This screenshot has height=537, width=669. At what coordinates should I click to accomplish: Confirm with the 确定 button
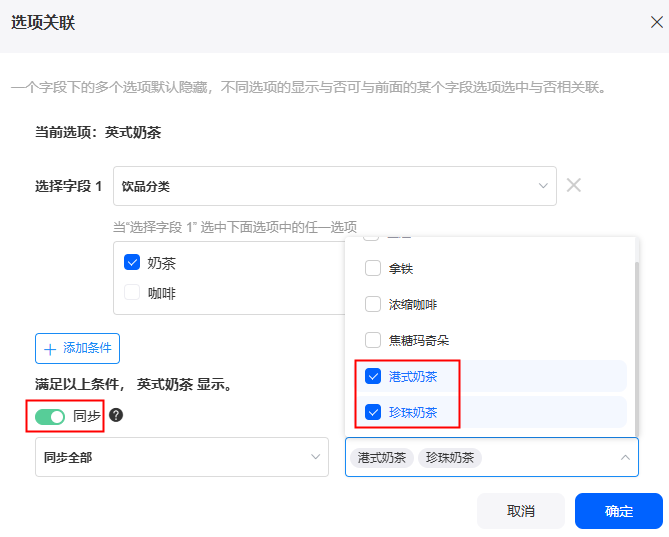619,511
